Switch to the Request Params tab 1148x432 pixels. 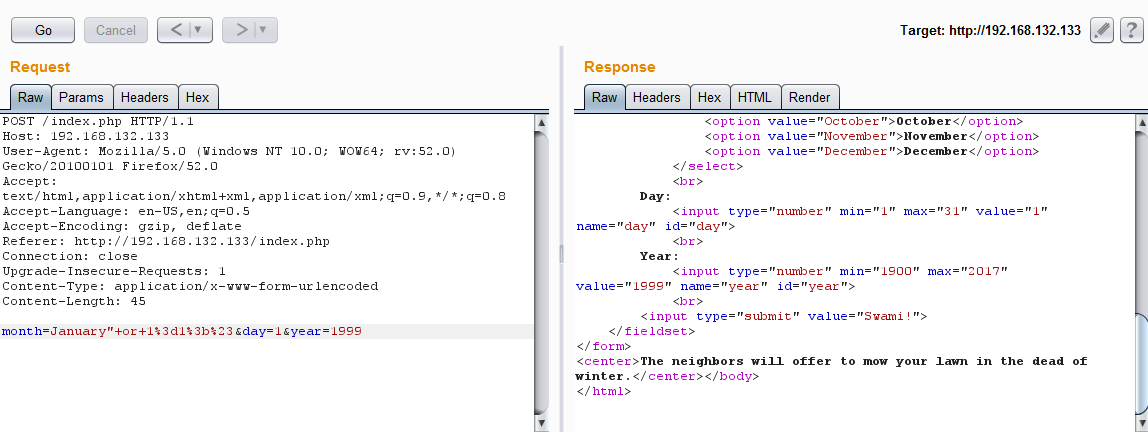point(82,97)
